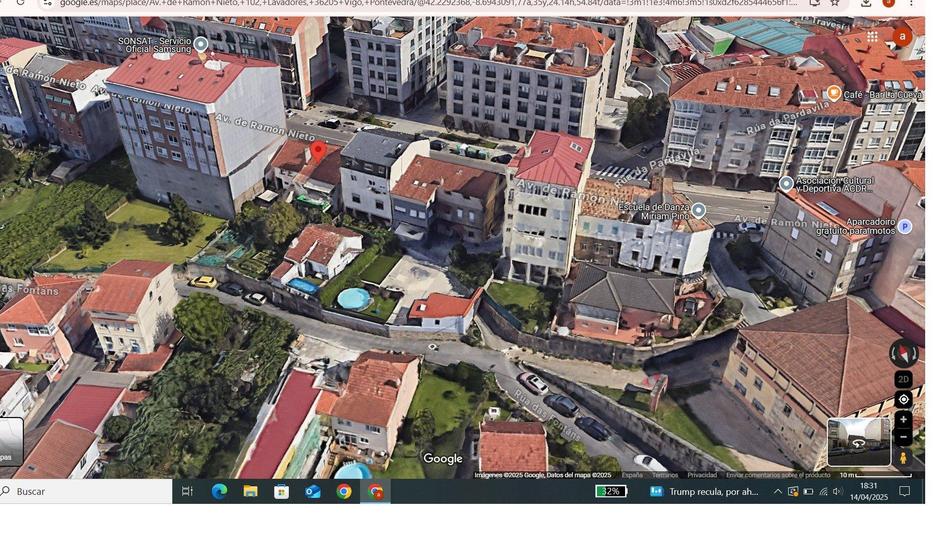Viewport: 948px width, 542px height.
Task: Expand the hidden system tray icons
Action: [777, 491]
